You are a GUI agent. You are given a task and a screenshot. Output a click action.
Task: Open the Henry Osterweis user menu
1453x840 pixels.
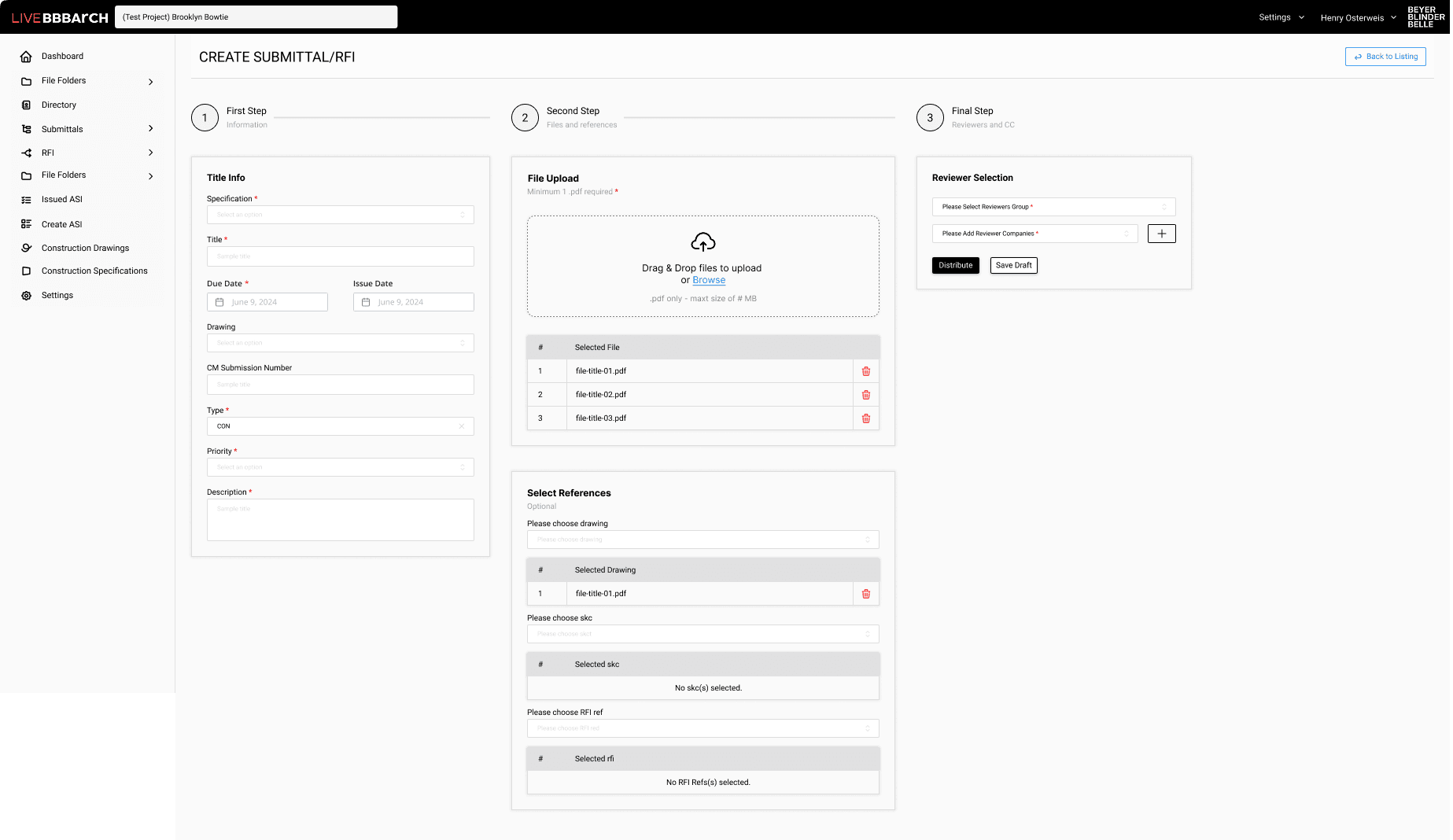click(x=1357, y=17)
